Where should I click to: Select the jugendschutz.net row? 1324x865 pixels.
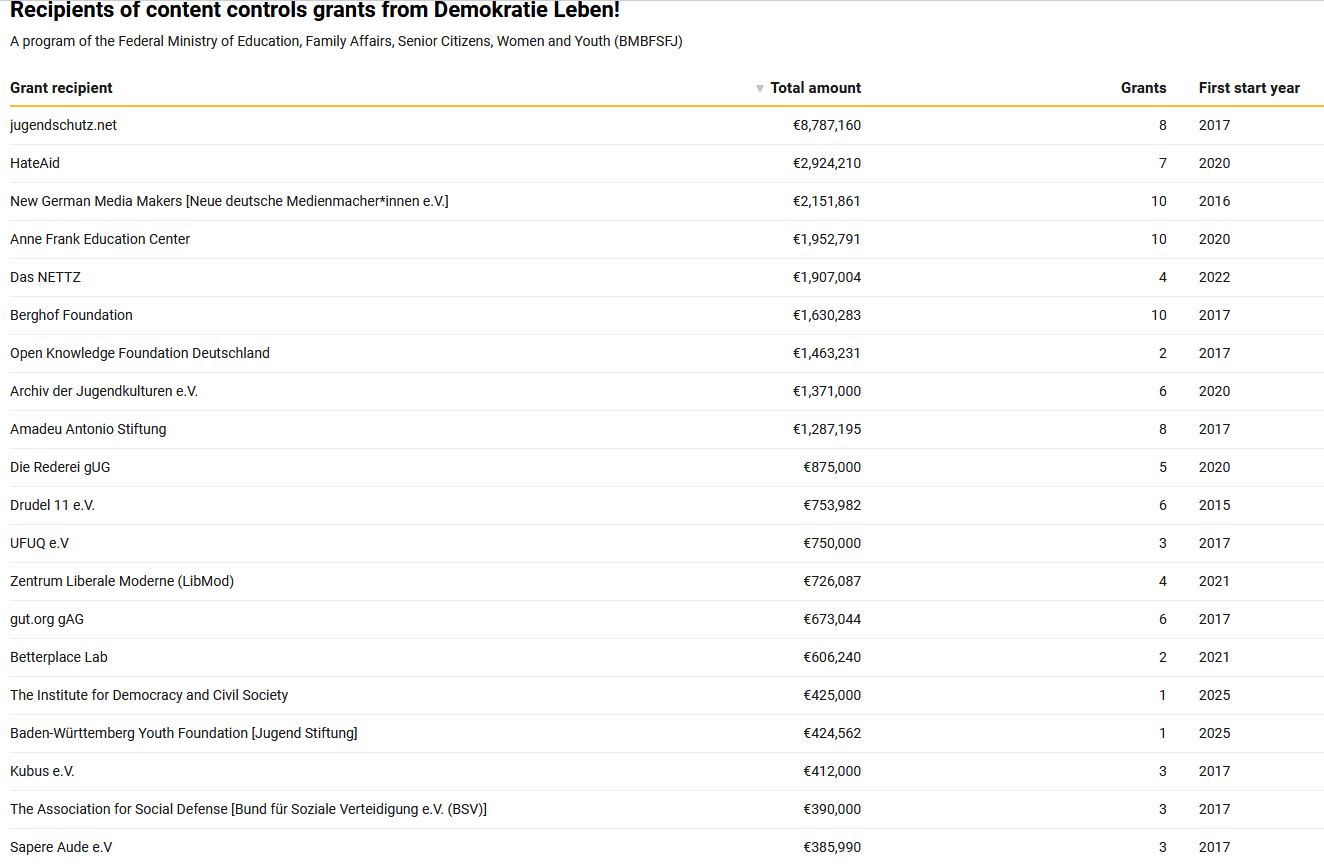tap(63, 125)
